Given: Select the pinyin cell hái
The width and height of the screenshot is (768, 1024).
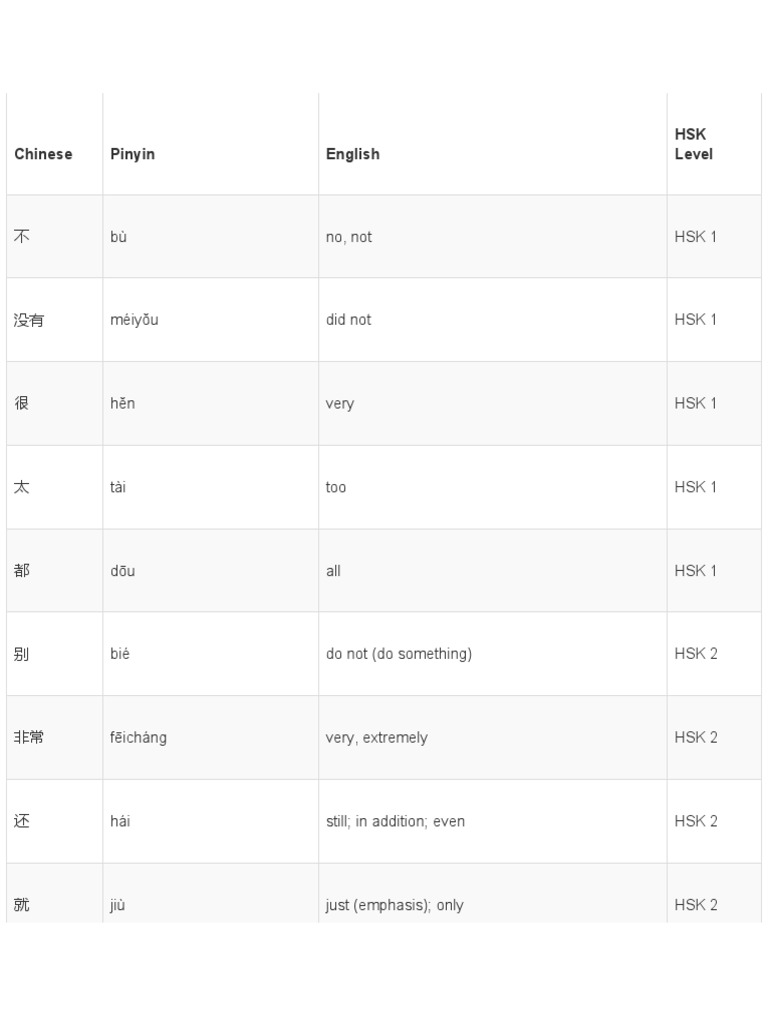Looking at the screenshot, I should click(120, 821).
